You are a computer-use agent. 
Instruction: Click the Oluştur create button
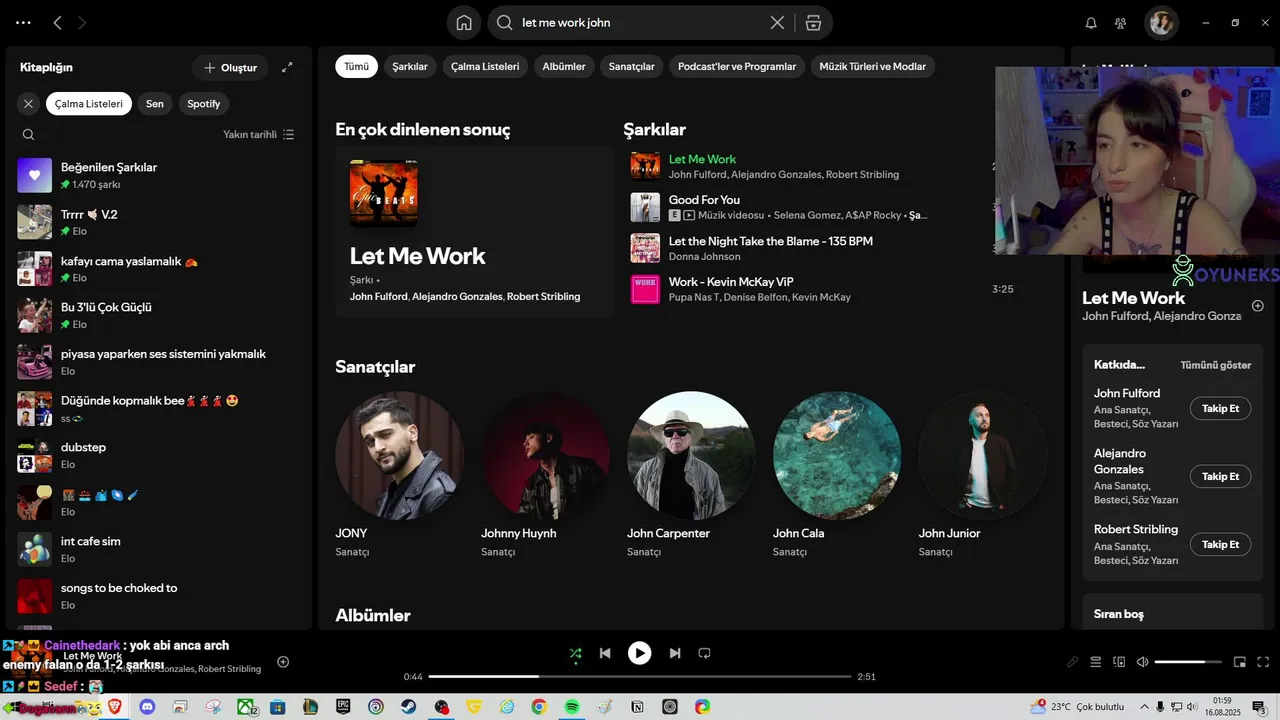click(x=230, y=68)
